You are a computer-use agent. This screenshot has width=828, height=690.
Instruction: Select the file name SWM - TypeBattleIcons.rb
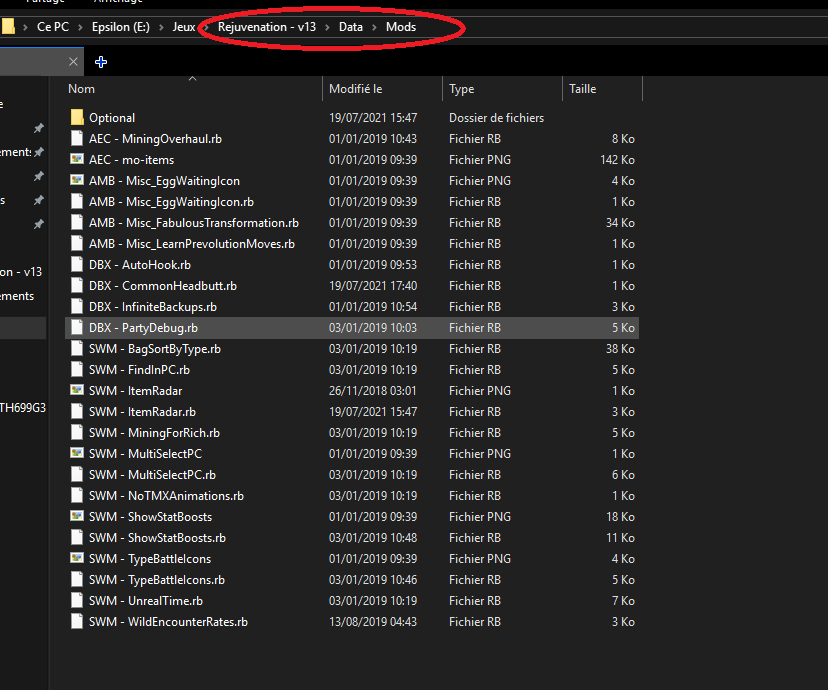pos(157,580)
